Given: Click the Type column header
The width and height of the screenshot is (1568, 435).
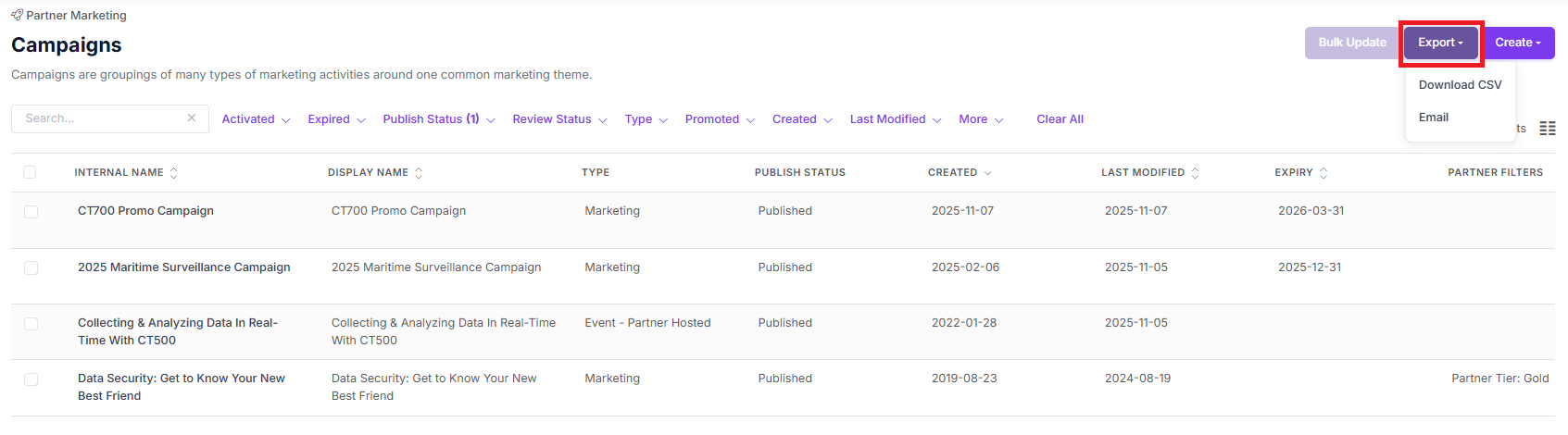Looking at the screenshot, I should [x=596, y=173].
